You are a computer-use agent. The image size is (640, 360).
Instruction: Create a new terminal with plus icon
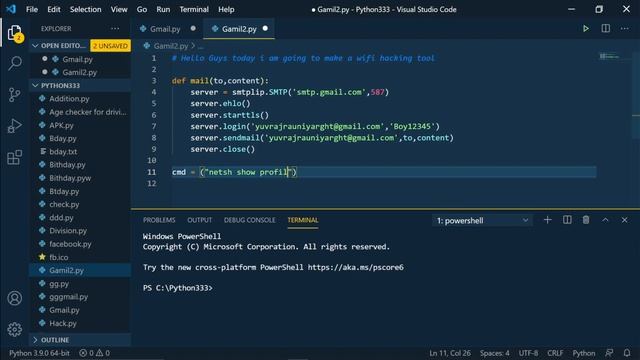[x=548, y=220]
